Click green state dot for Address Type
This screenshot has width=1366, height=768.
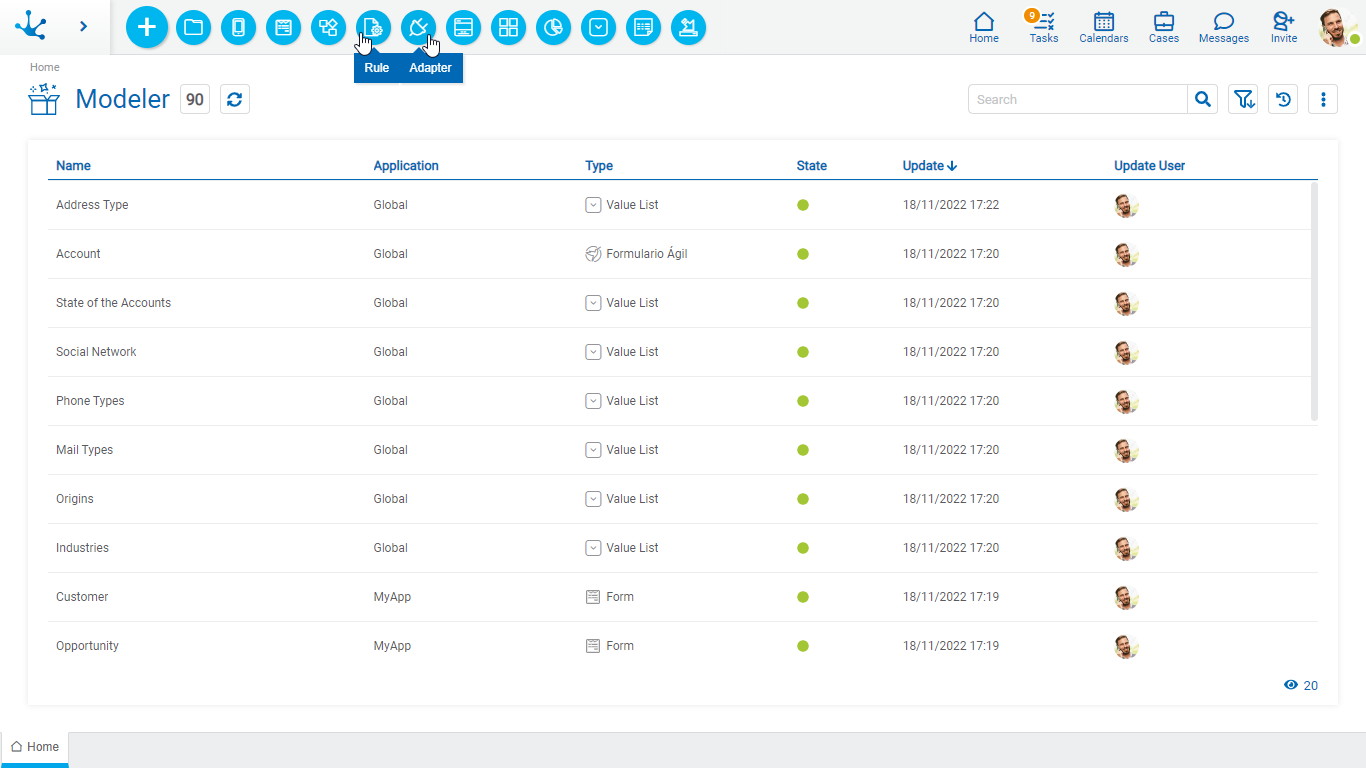pyautogui.click(x=803, y=205)
